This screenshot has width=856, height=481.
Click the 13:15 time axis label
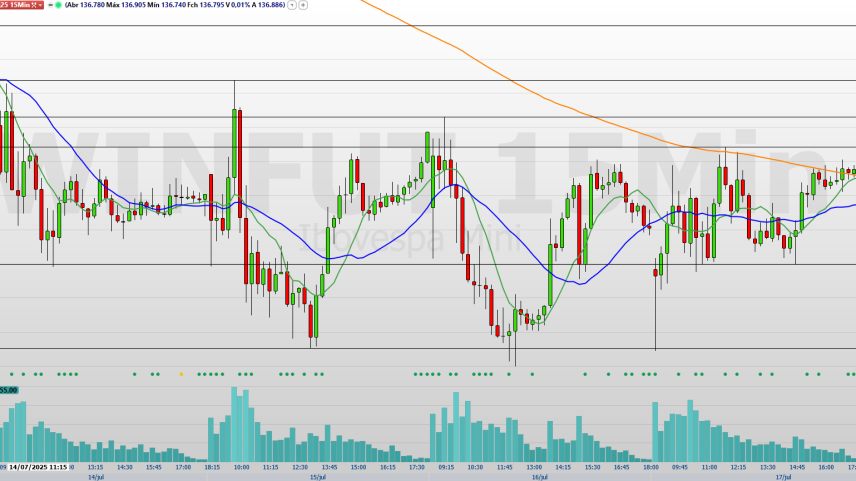coord(95,467)
